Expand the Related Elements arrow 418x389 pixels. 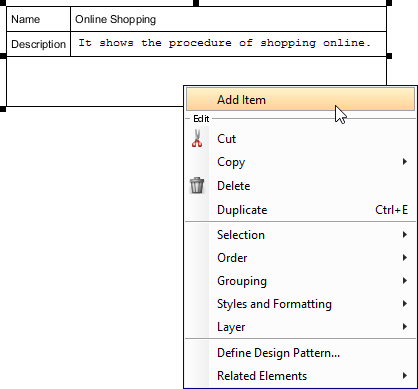coord(405,376)
